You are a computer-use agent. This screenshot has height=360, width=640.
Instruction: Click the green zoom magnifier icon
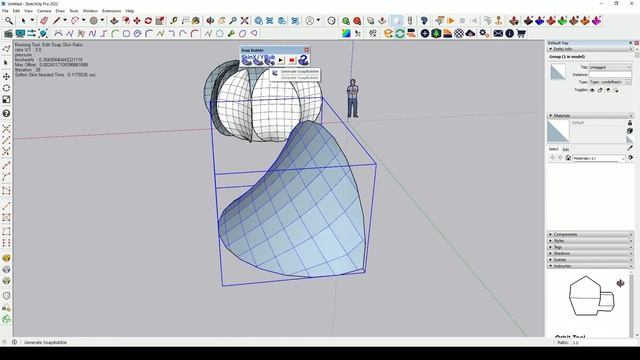(x=346, y=21)
